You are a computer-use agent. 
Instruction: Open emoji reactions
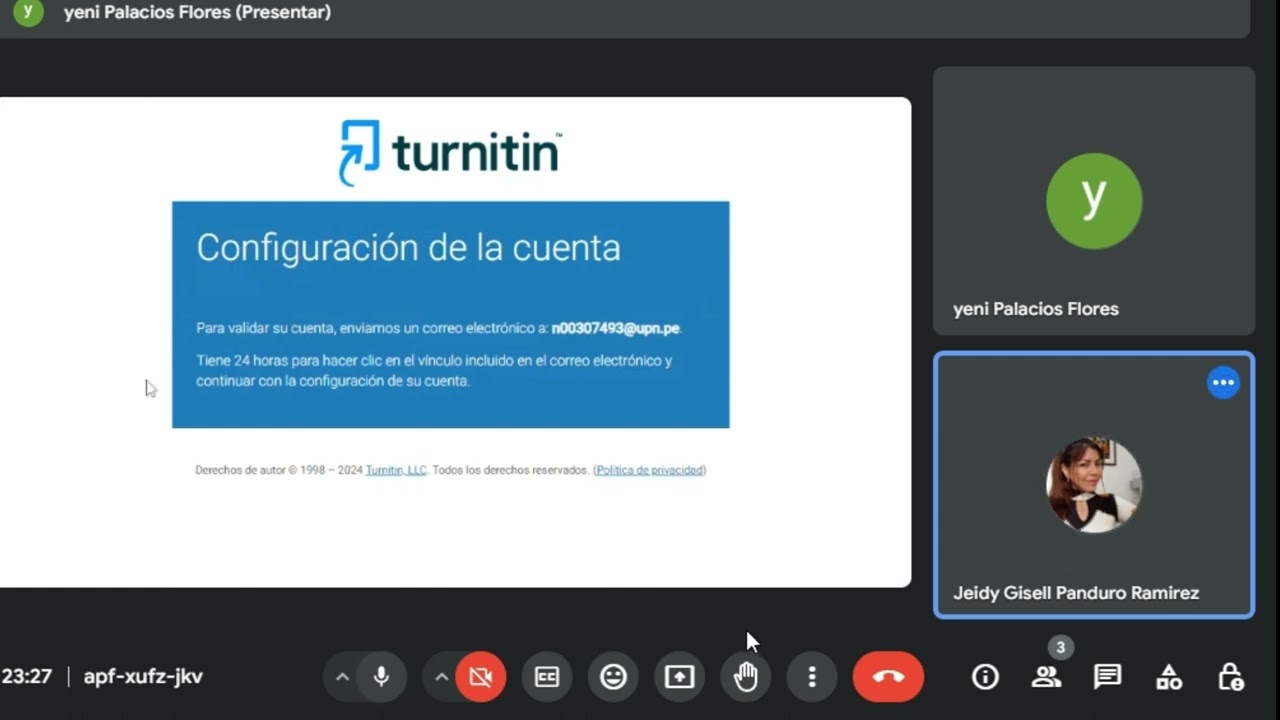tap(613, 677)
